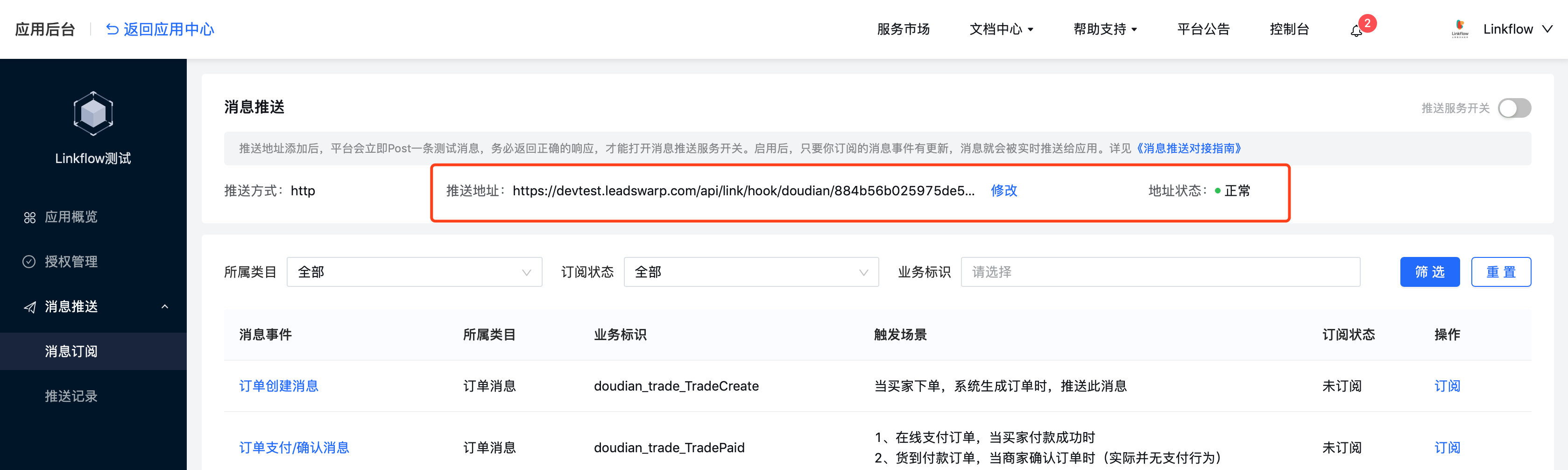Click the 触发场景 column header
1568x470 pixels.
900,335
